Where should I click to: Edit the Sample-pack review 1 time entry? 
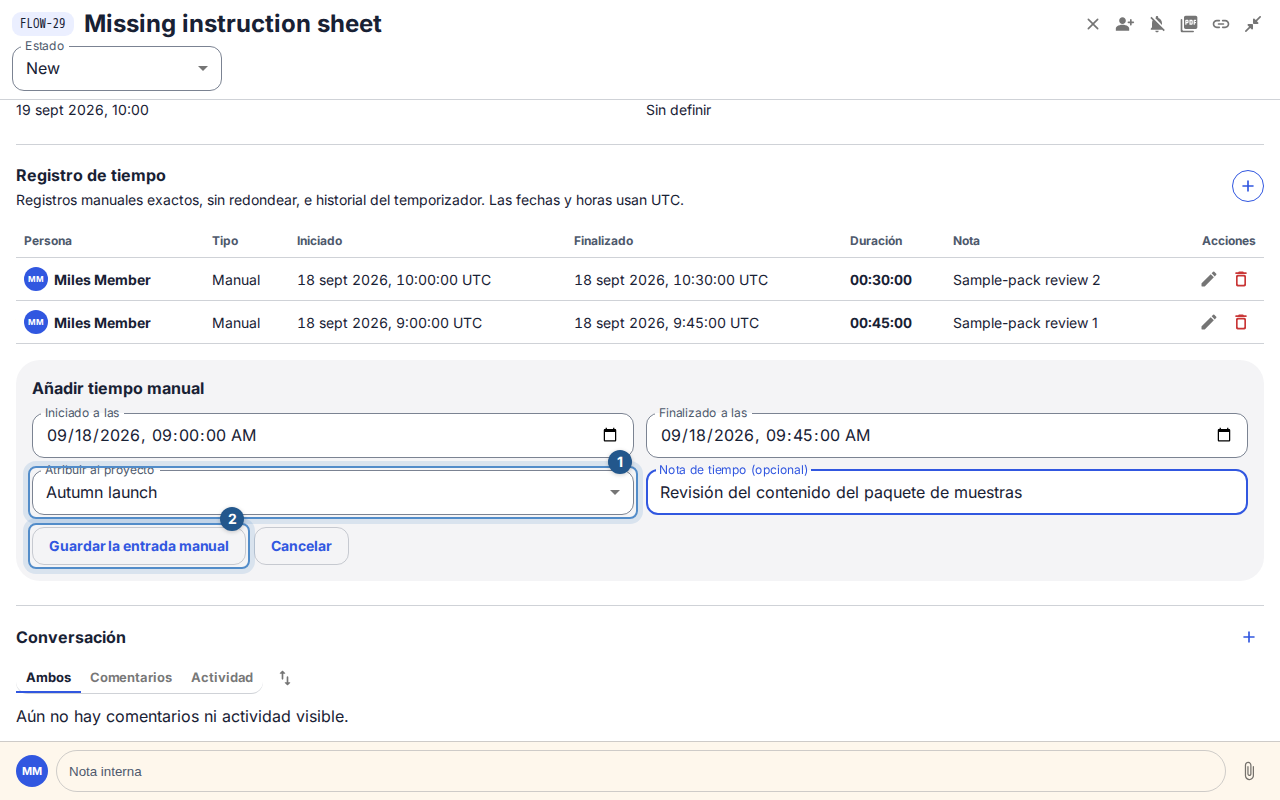(1209, 322)
